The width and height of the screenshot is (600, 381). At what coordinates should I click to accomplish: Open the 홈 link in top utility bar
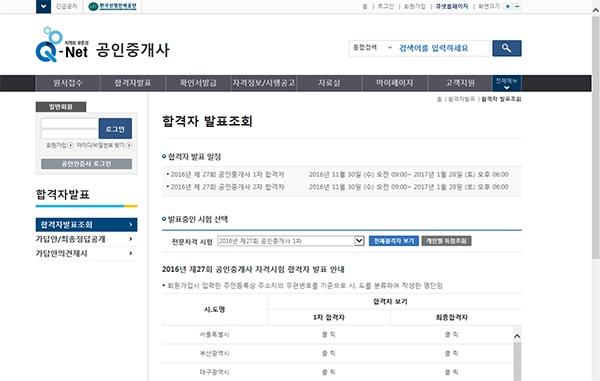(365, 7)
